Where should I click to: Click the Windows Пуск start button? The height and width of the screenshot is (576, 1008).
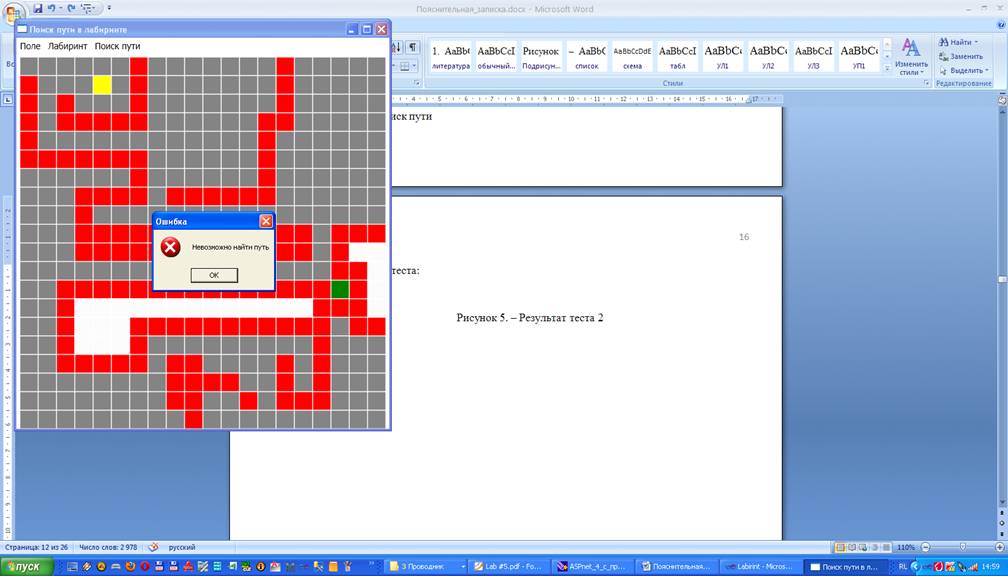24,566
